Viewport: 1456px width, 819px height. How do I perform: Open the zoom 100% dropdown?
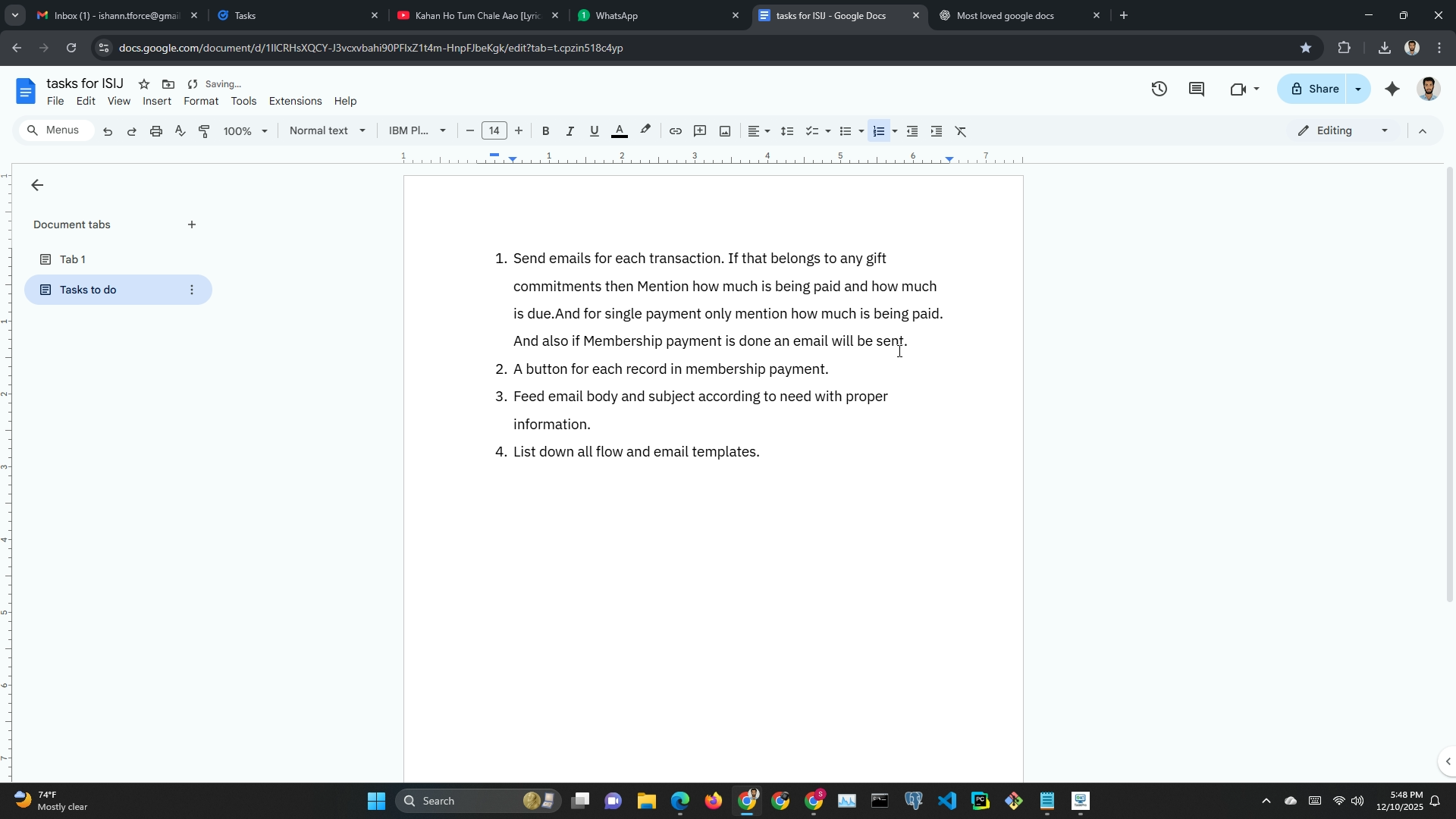point(245,131)
